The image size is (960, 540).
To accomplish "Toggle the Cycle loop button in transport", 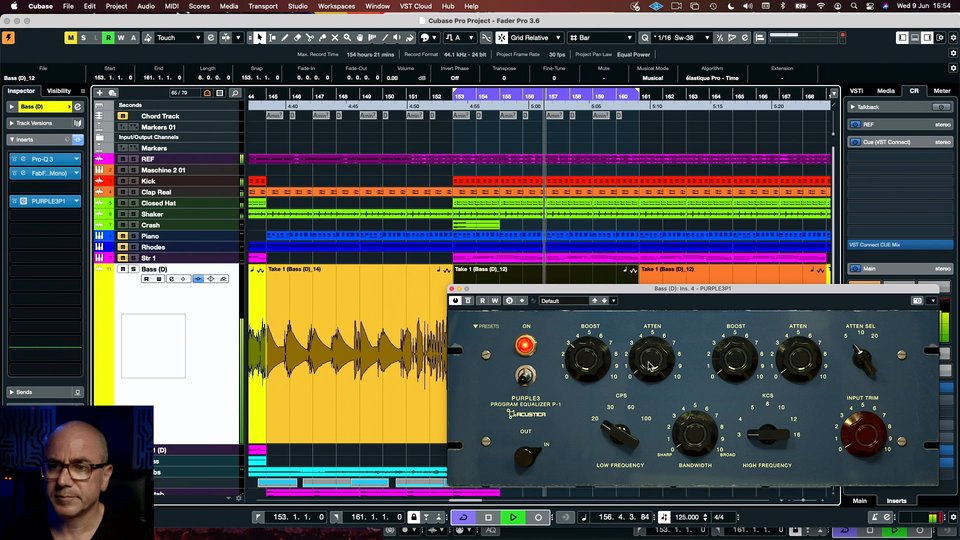I will (463, 517).
